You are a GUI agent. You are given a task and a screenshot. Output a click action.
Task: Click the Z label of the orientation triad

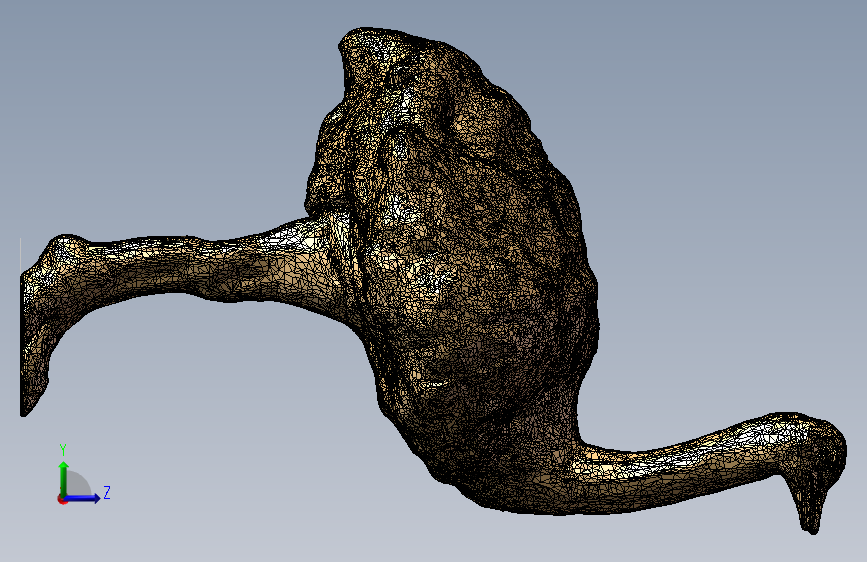pyautogui.click(x=107, y=492)
